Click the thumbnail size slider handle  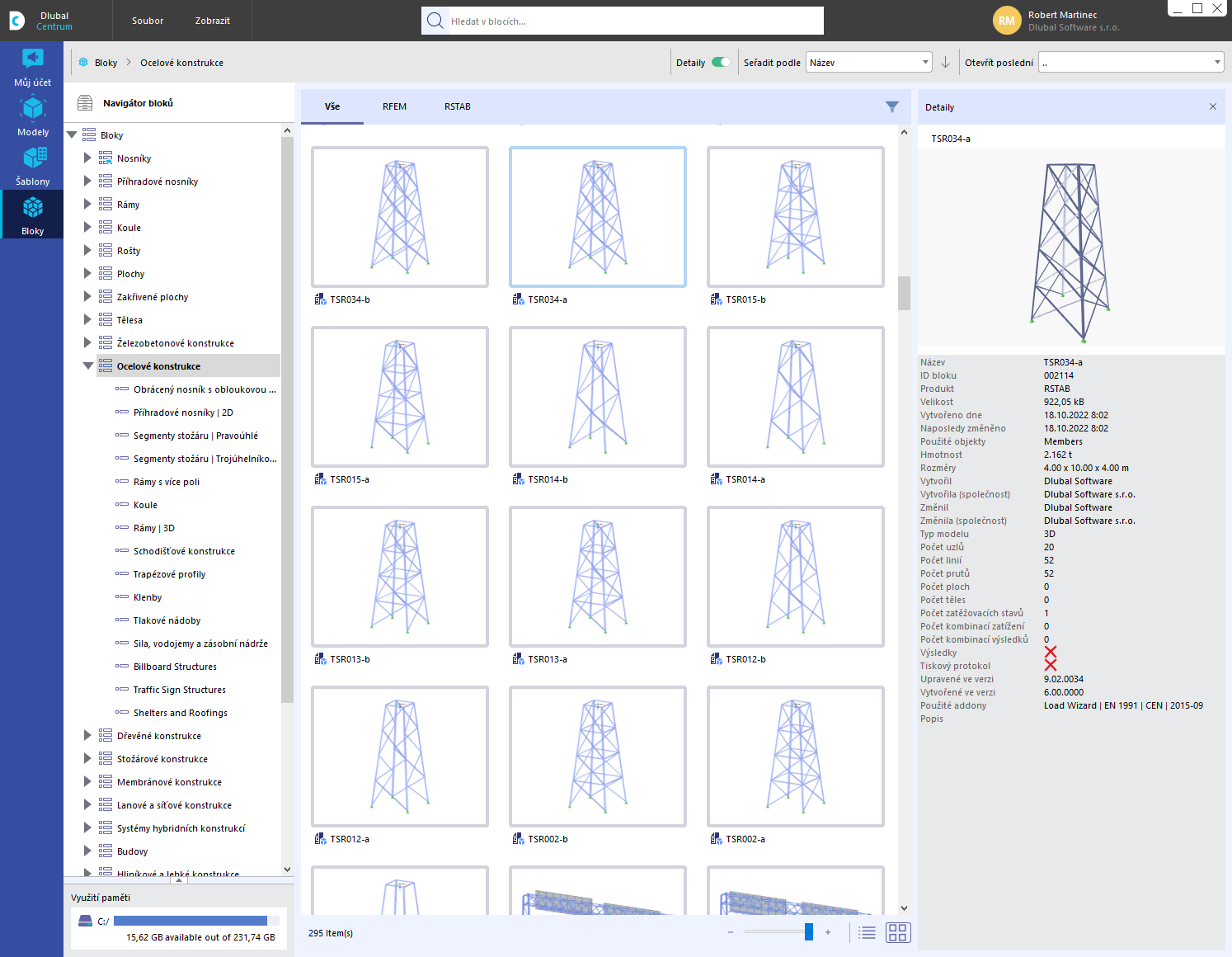pyautogui.click(x=808, y=932)
